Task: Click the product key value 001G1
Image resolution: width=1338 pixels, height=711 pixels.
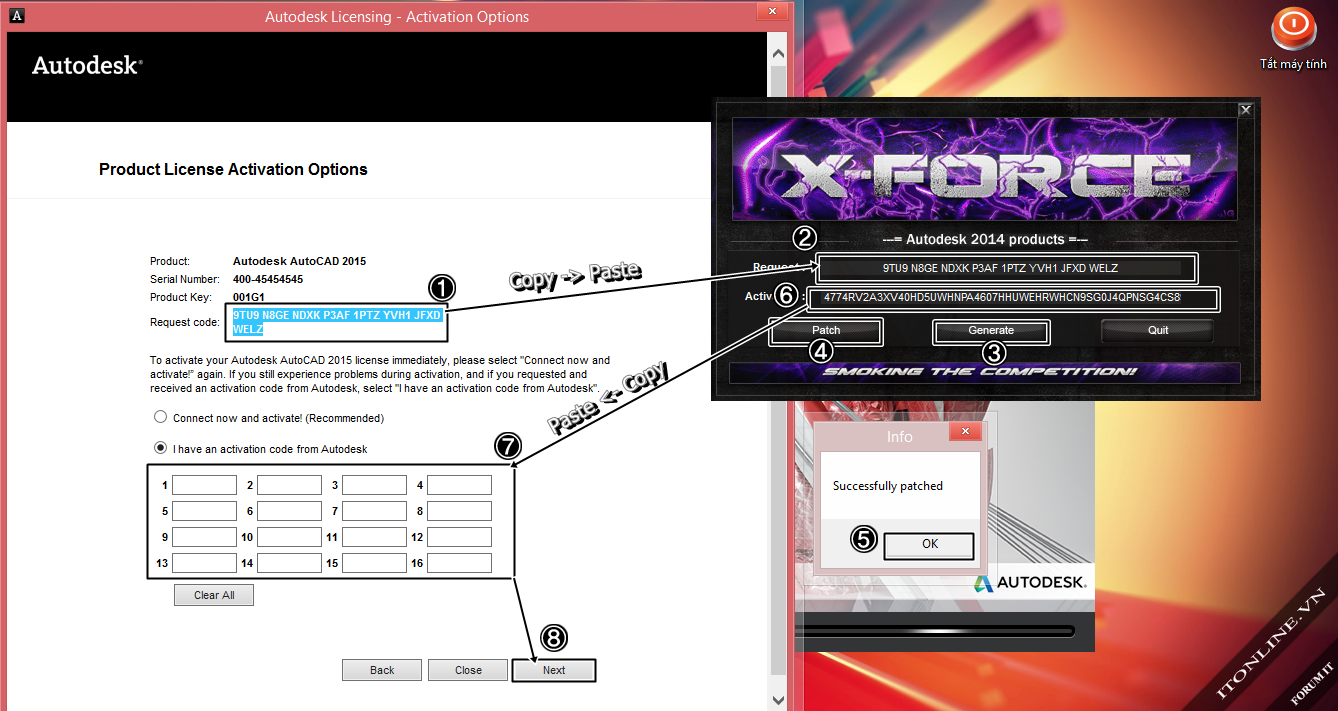Action: point(248,297)
